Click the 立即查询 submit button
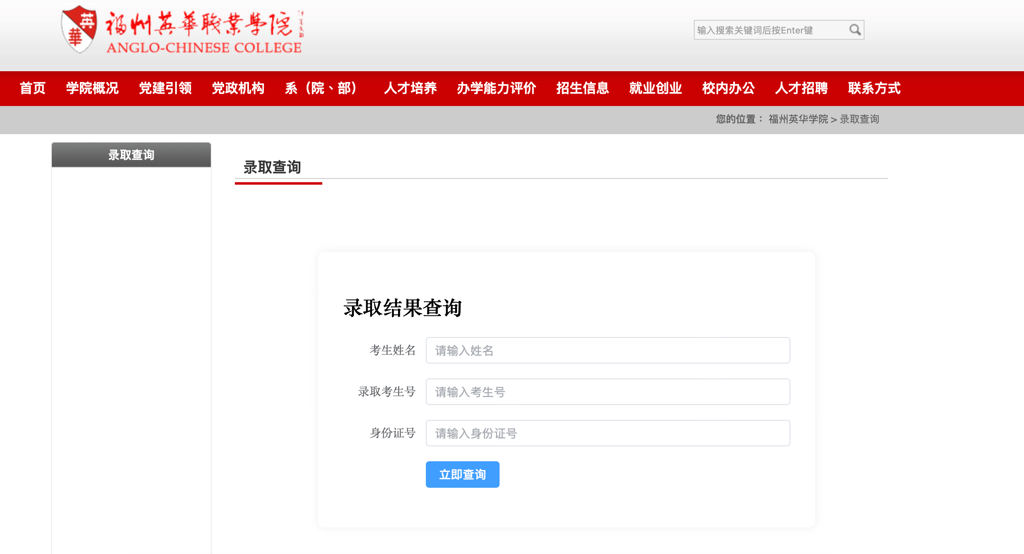 (x=462, y=475)
